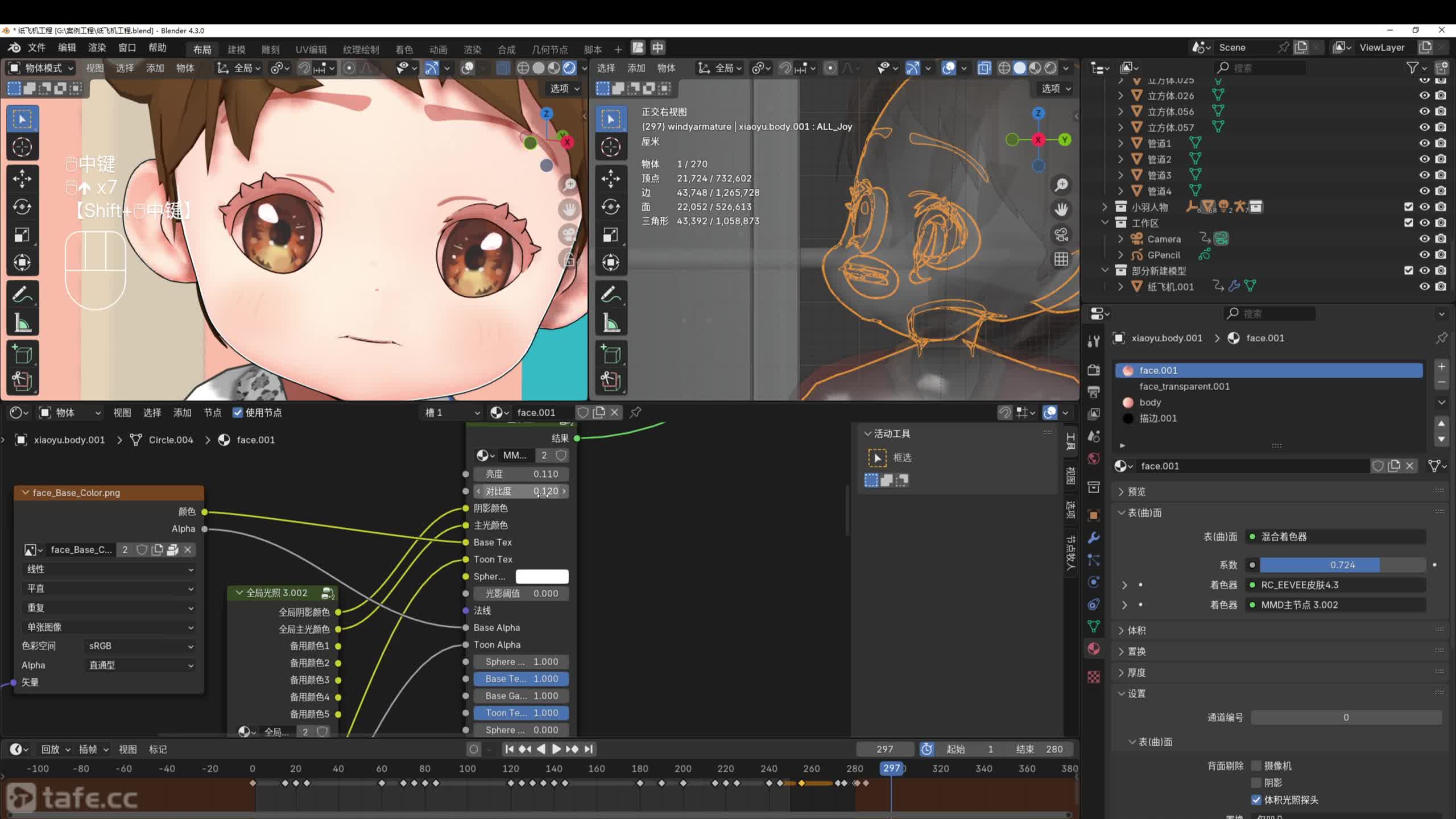Open Render properties tab

(x=1093, y=370)
